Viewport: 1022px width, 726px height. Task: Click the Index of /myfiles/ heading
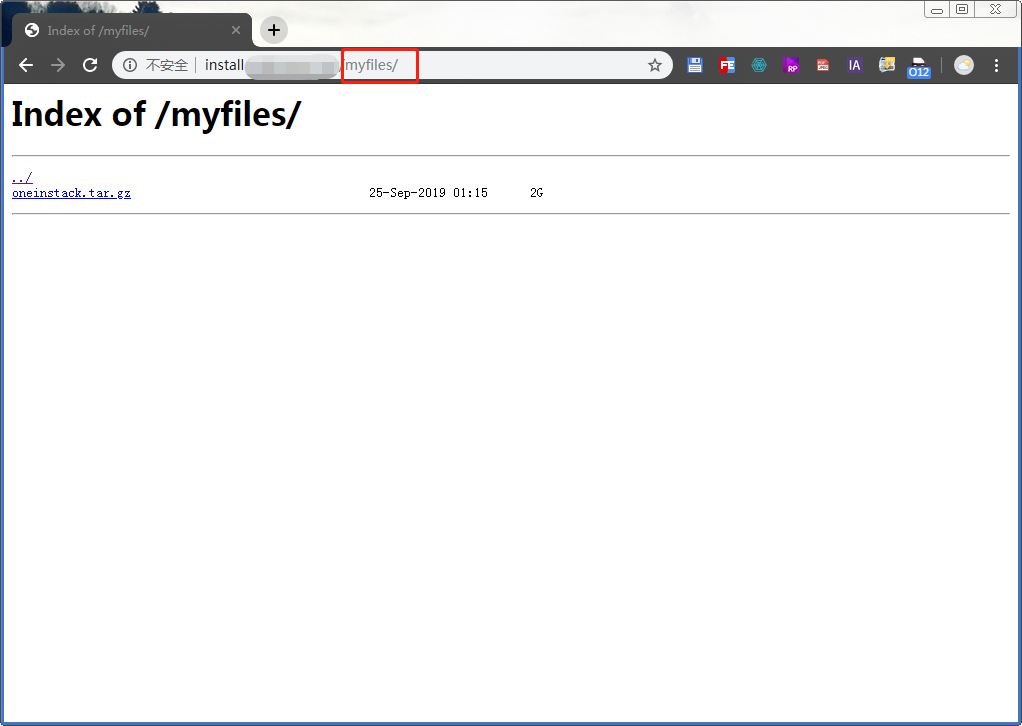[x=156, y=115]
